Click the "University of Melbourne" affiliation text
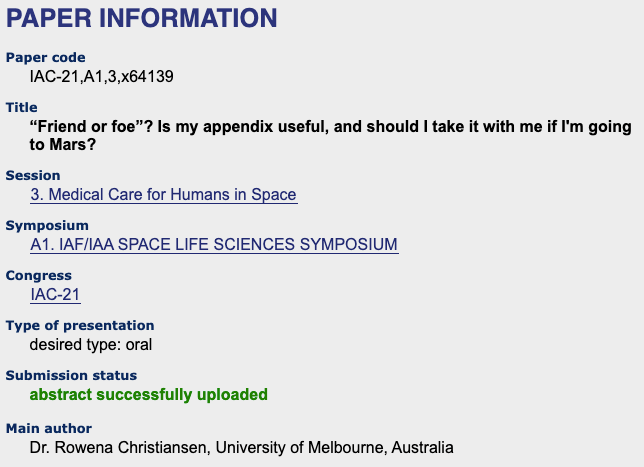 [292, 447]
